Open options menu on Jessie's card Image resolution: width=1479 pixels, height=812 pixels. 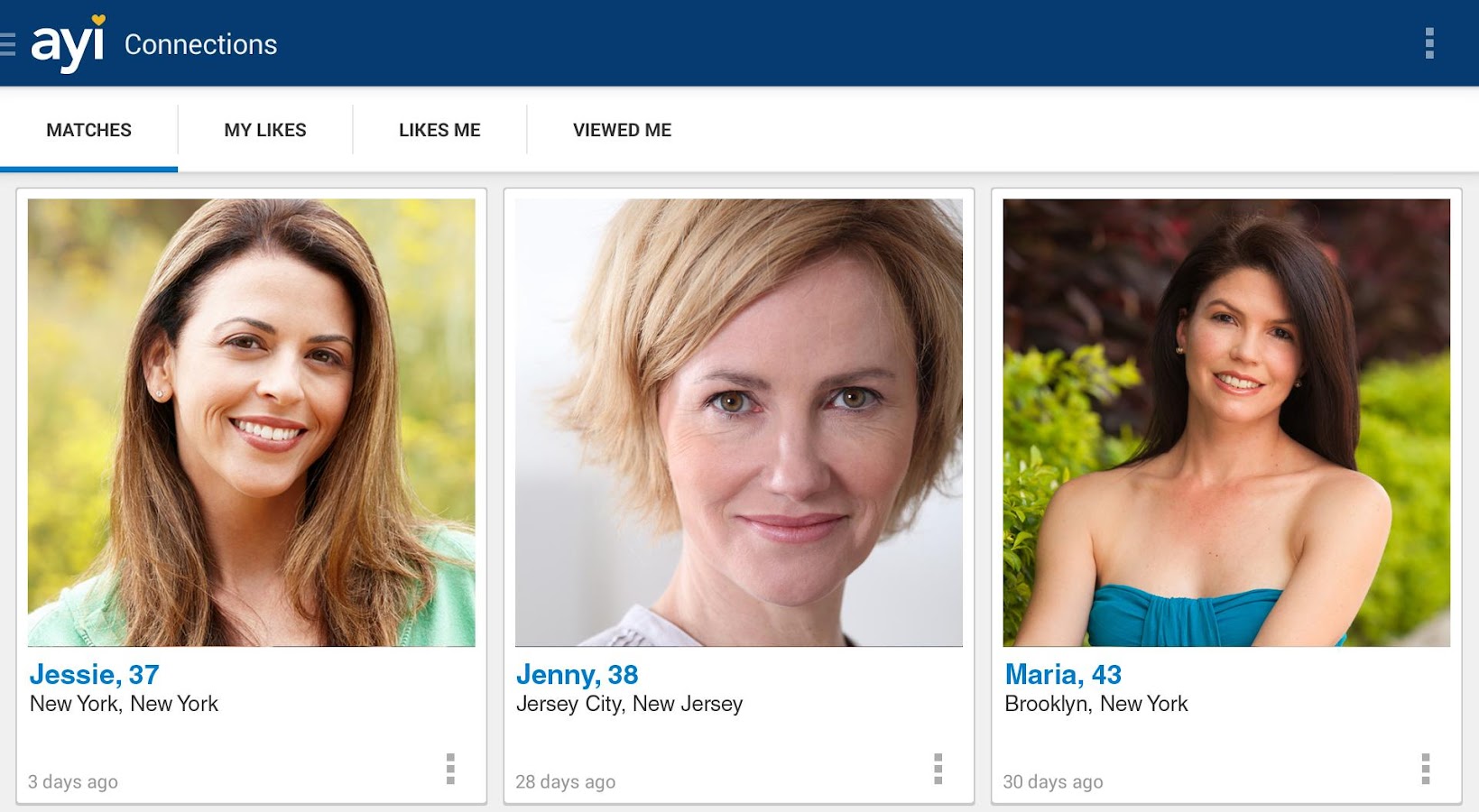coord(450,769)
